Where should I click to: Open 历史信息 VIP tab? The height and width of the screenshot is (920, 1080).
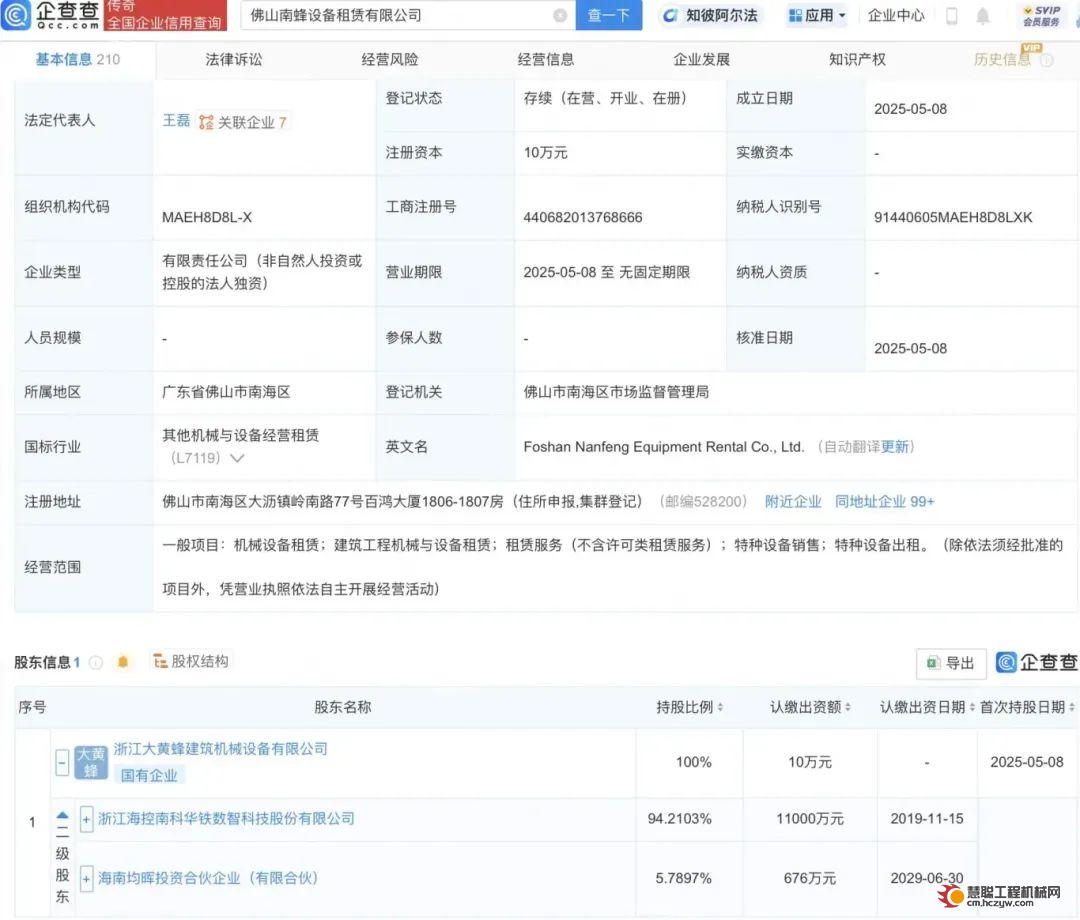1002,59
